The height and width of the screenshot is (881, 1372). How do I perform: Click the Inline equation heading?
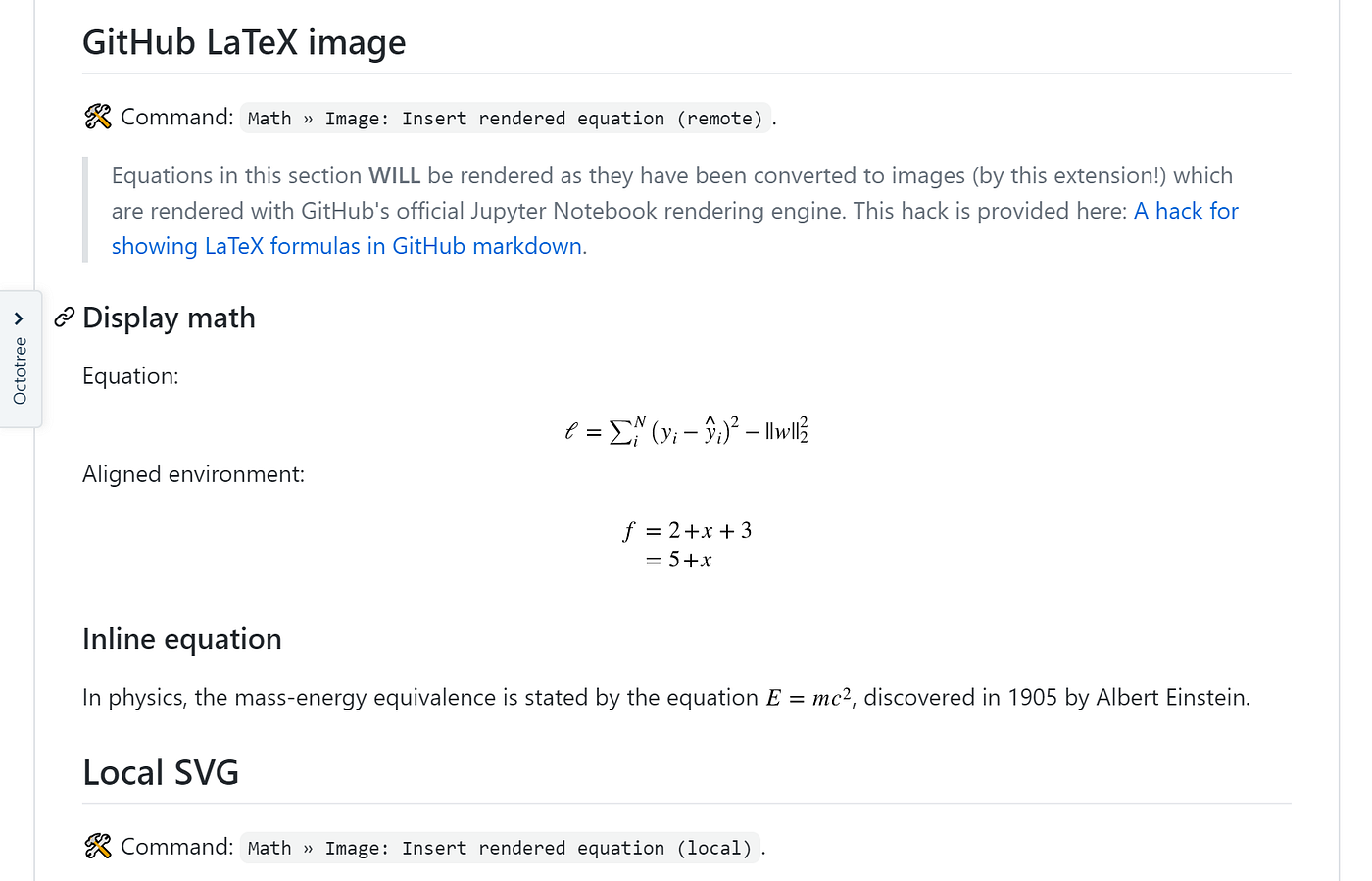click(x=182, y=639)
